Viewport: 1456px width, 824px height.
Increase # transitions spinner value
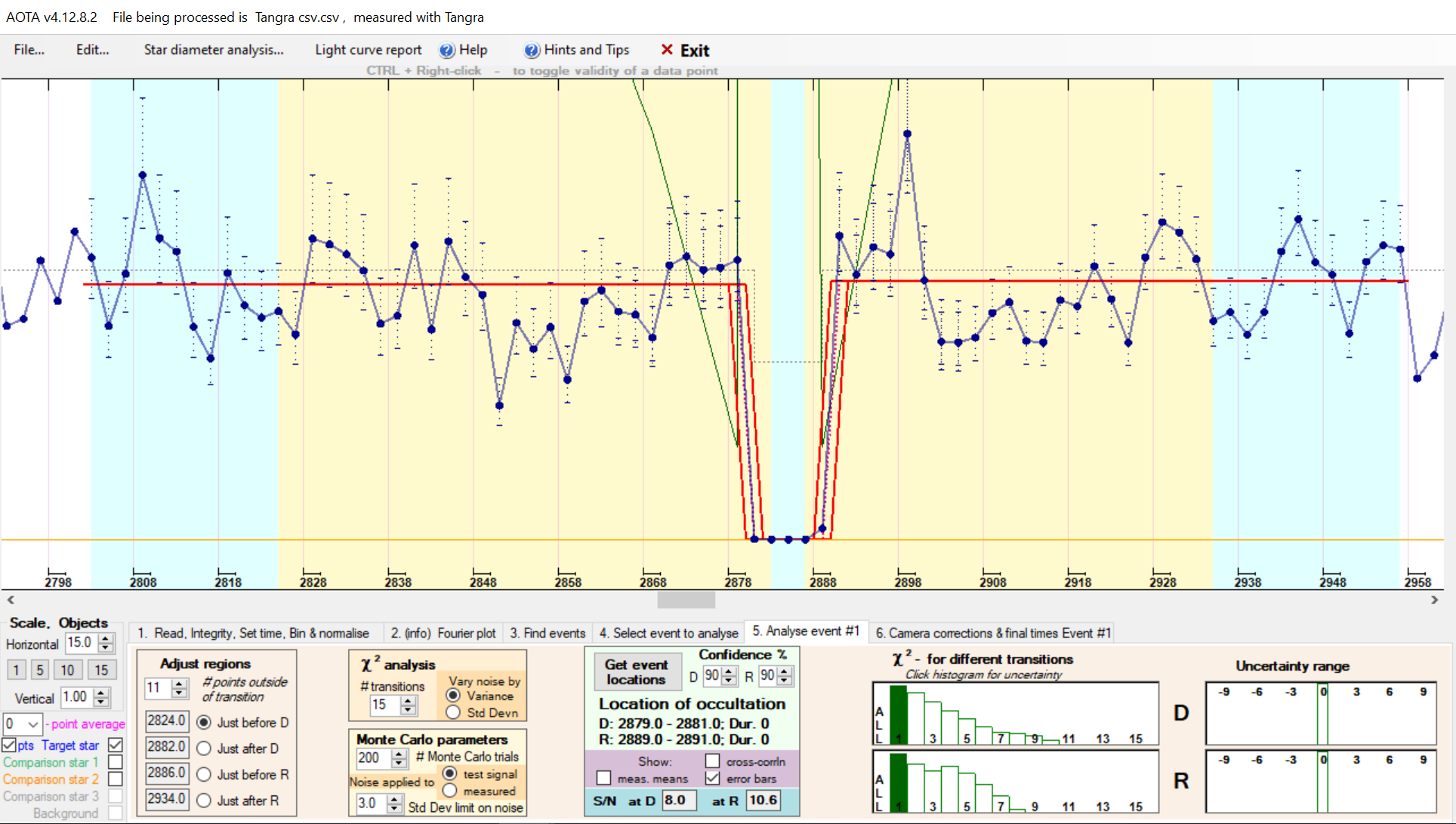point(408,700)
